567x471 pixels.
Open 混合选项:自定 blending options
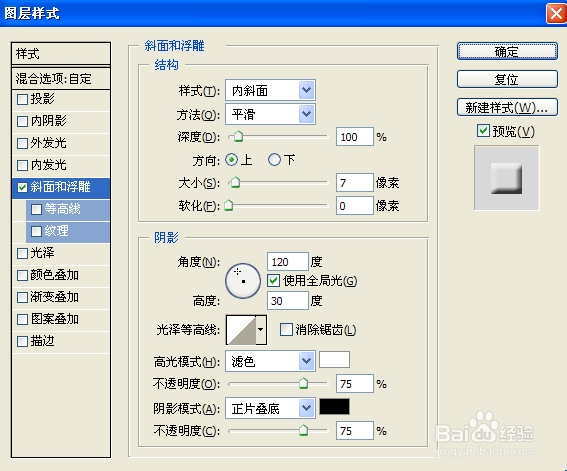[x=61, y=78]
